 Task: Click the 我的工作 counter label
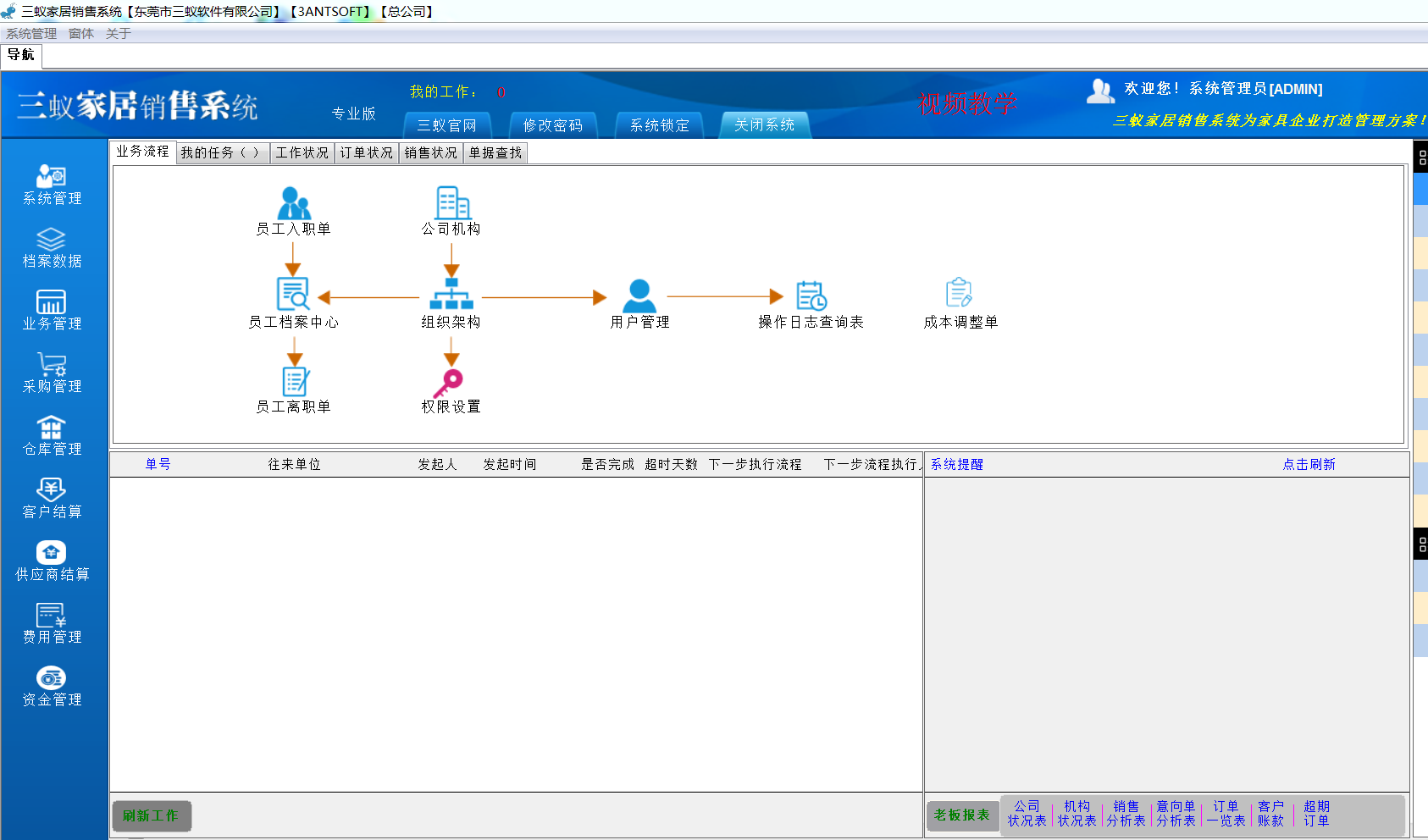[x=444, y=91]
